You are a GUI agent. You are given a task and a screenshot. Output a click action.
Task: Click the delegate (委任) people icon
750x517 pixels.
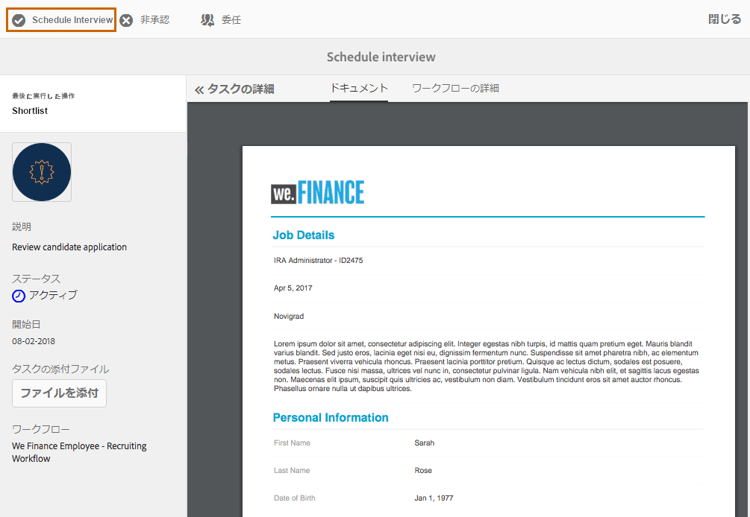coord(207,20)
